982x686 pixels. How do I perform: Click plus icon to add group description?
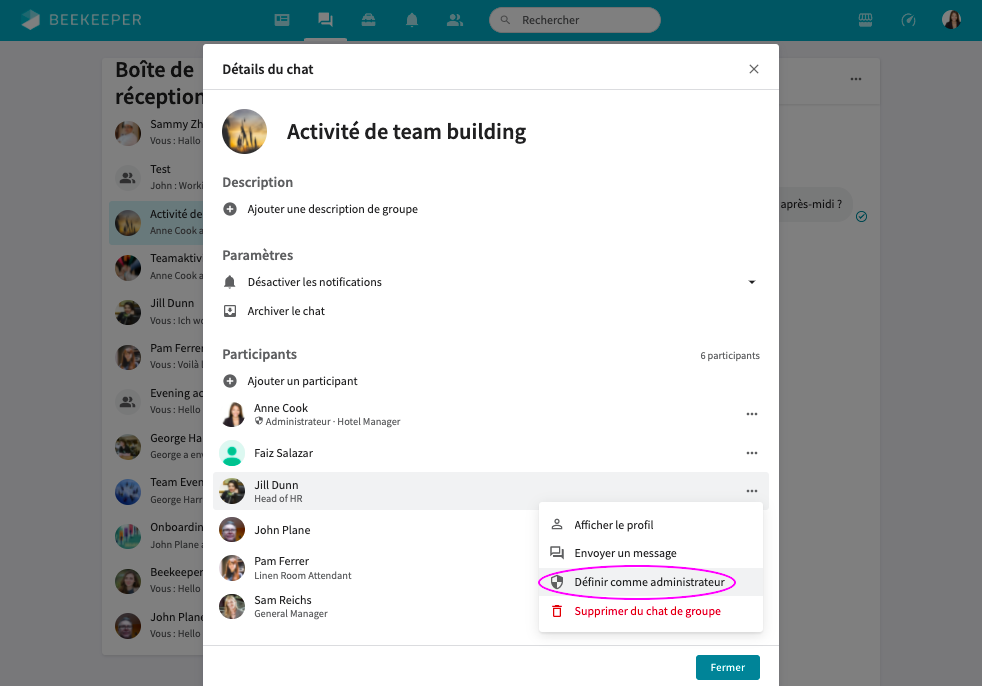[x=230, y=209]
